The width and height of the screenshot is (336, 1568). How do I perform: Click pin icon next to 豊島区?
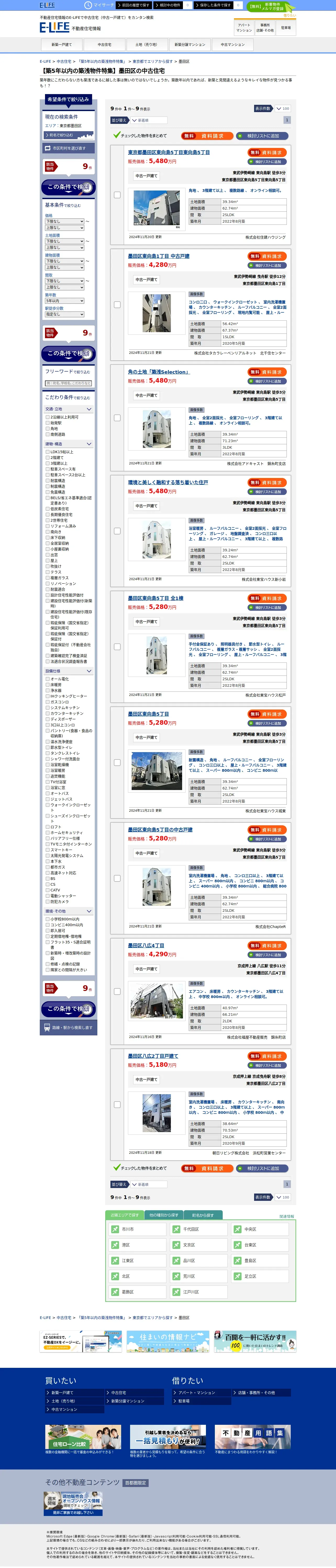[238, 1261]
